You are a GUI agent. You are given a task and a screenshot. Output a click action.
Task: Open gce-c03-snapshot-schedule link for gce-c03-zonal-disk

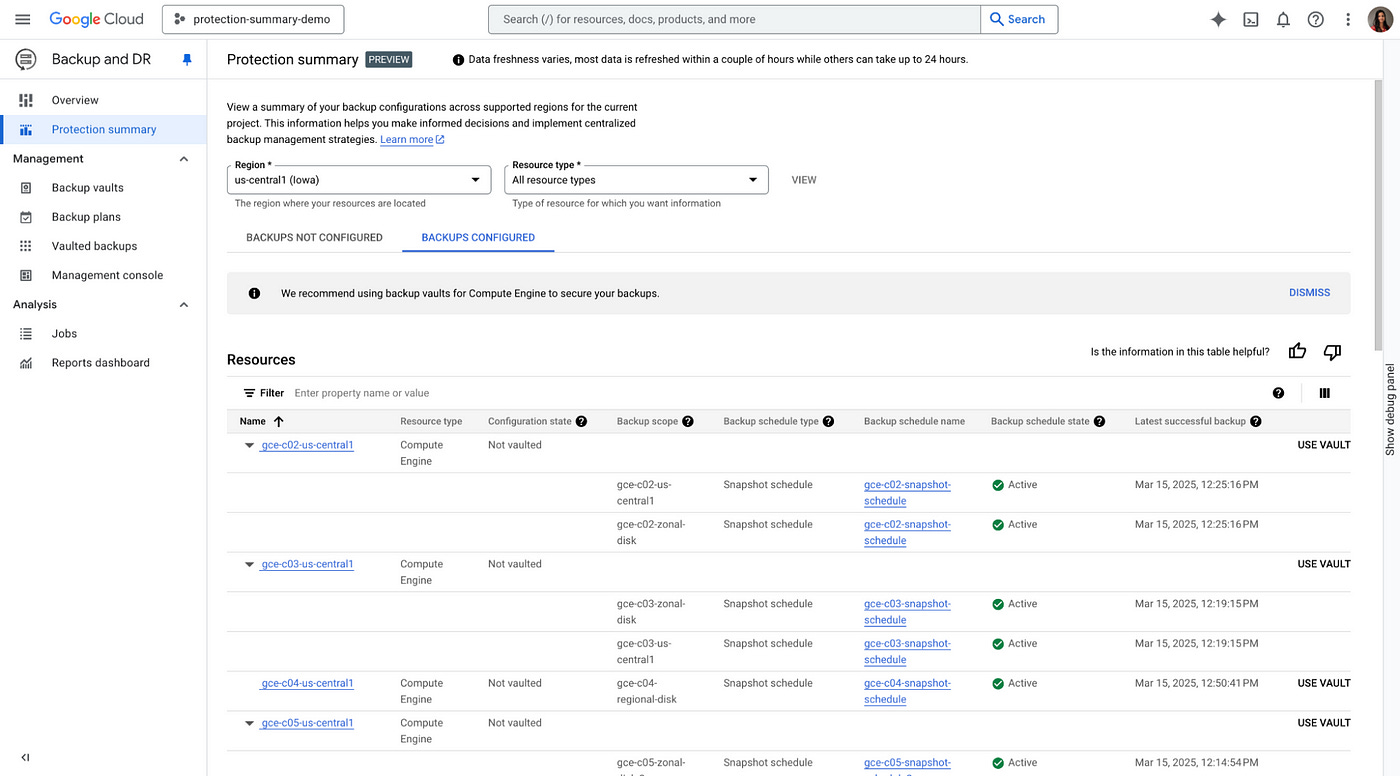(x=907, y=612)
